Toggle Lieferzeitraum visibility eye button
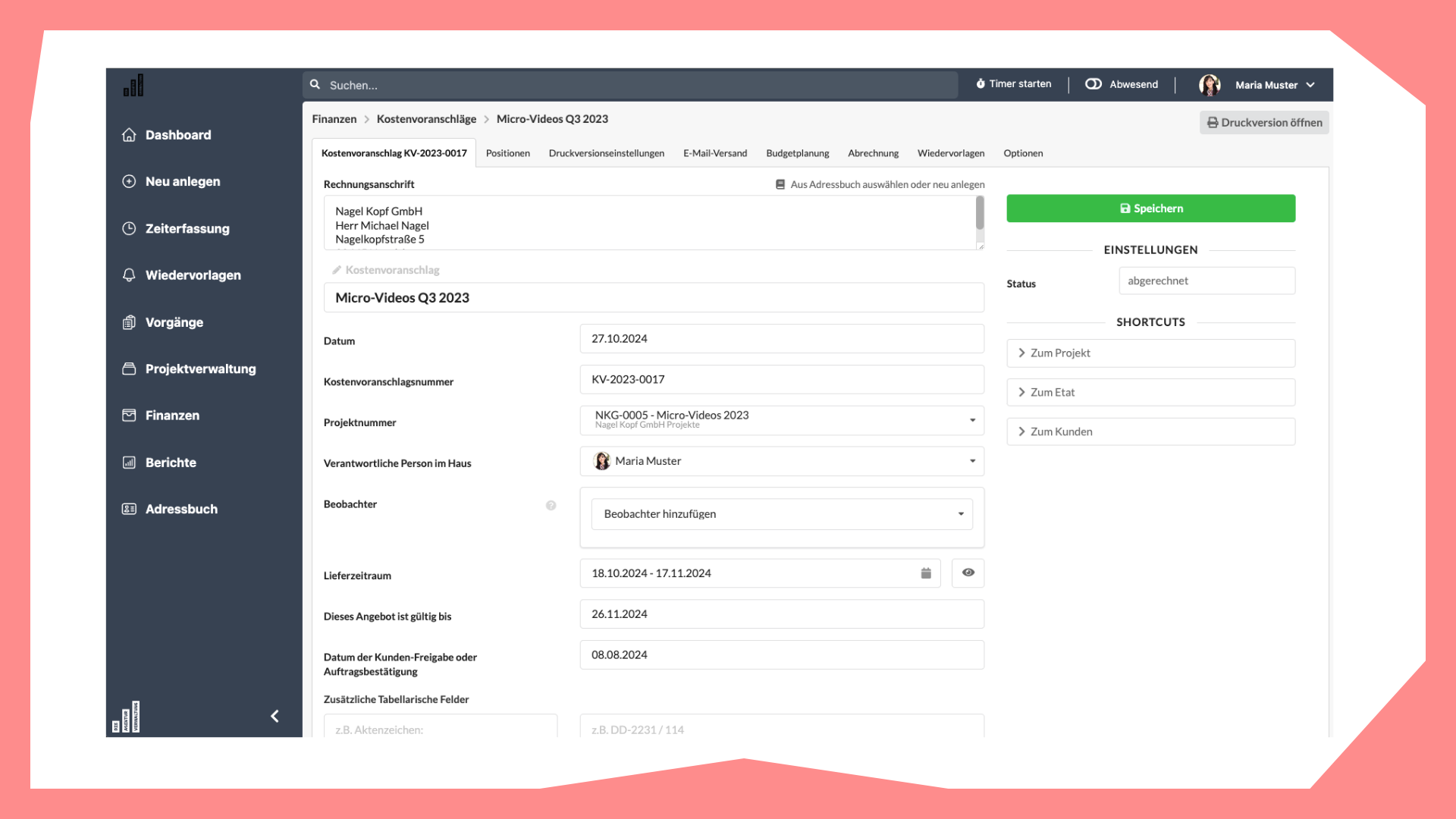The height and width of the screenshot is (819, 1456). pos(968,573)
